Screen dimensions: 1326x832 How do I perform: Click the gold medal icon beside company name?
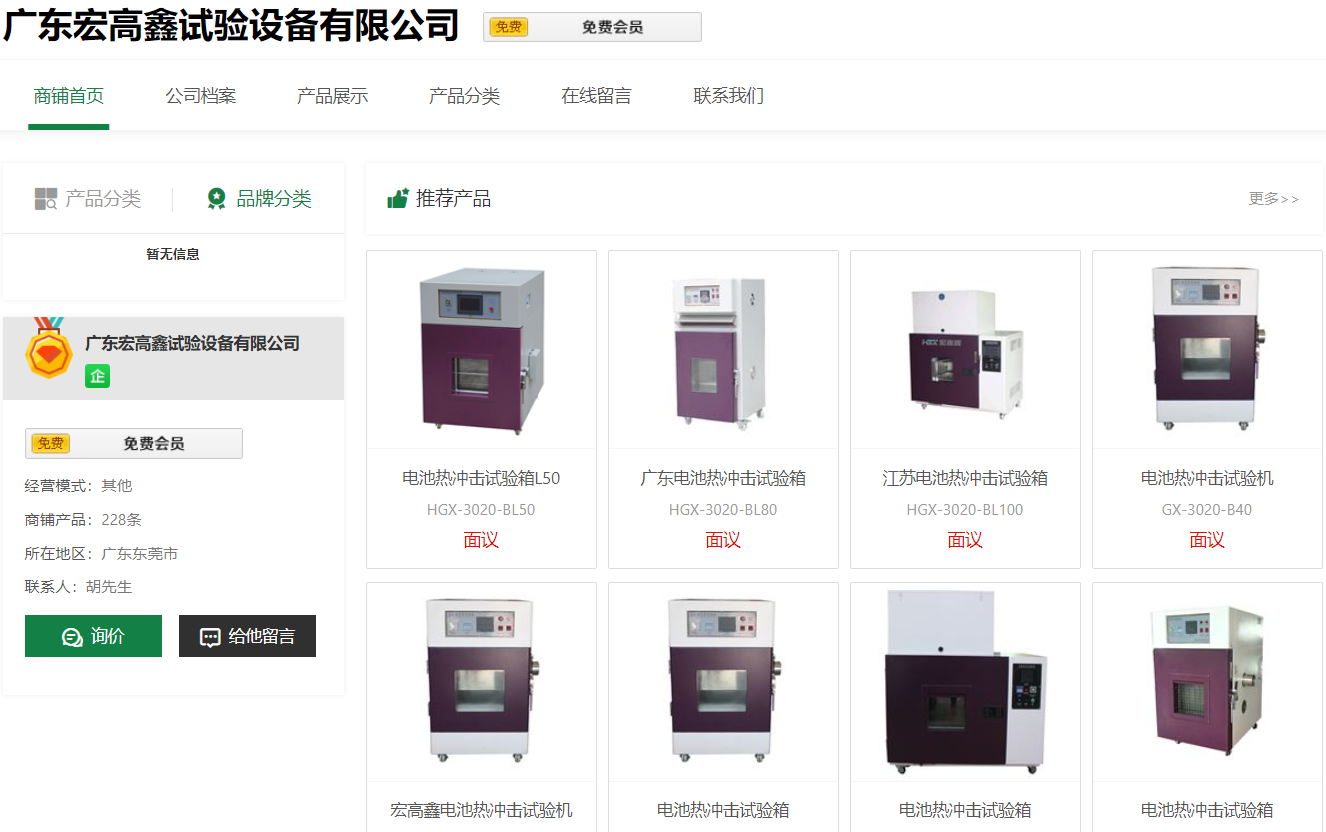click(48, 349)
